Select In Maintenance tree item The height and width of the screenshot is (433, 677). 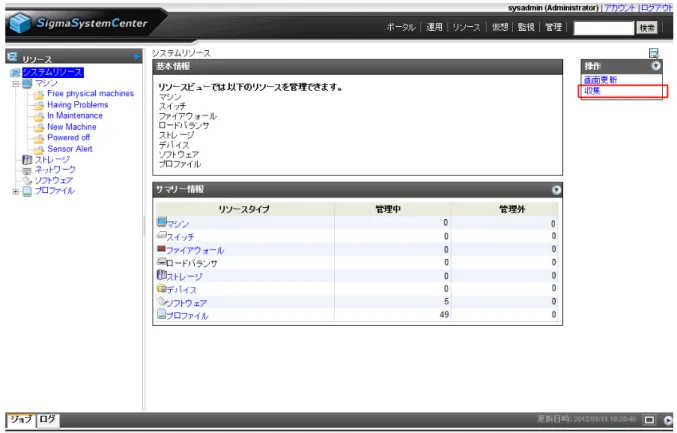(75, 116)
